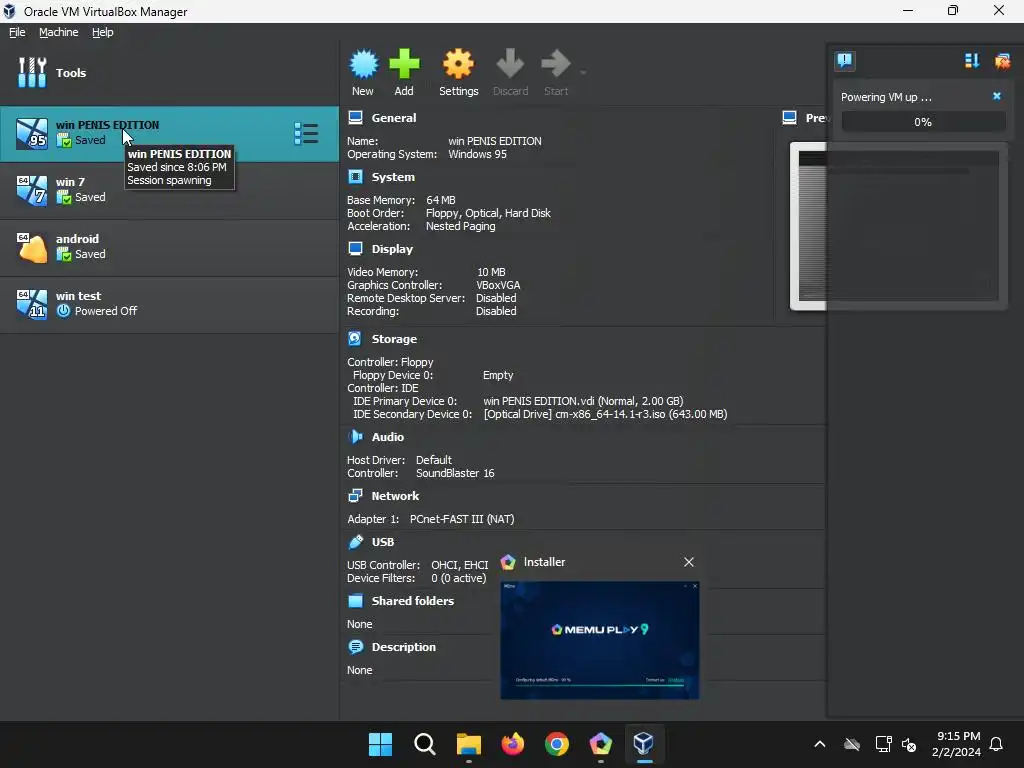Image resolution: width=1024 pixels, height=768 pixels.
Task: Click the Description section speech icon
Action: point(355,647)
